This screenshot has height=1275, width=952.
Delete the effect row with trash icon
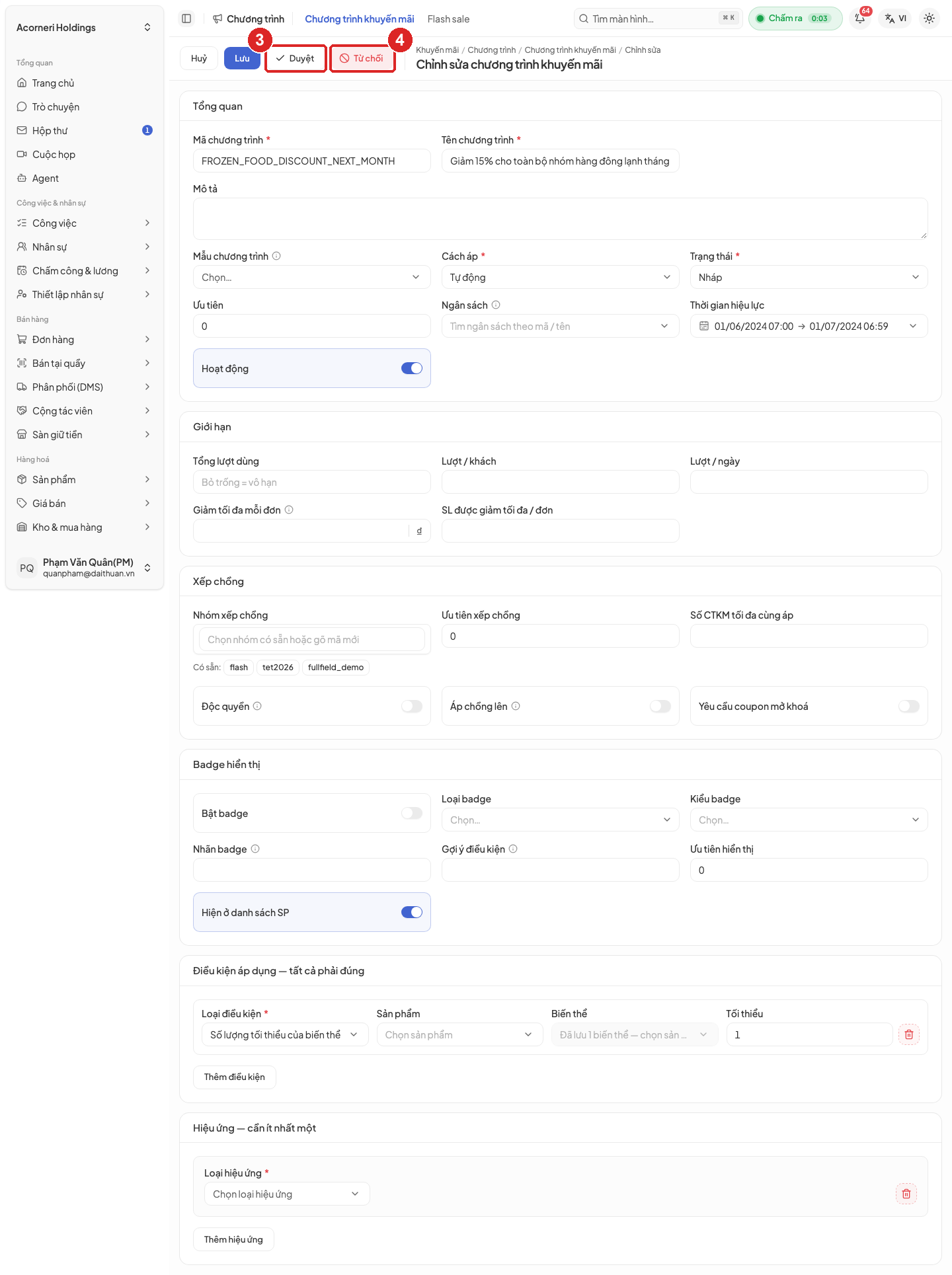tap(906, 1194)
